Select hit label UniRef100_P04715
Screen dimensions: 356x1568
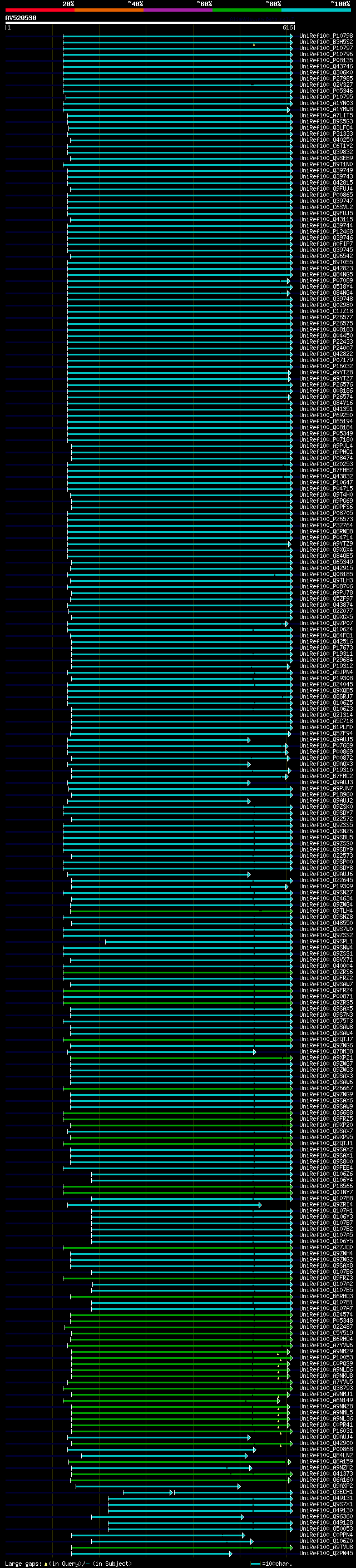(x=325, y=489)
